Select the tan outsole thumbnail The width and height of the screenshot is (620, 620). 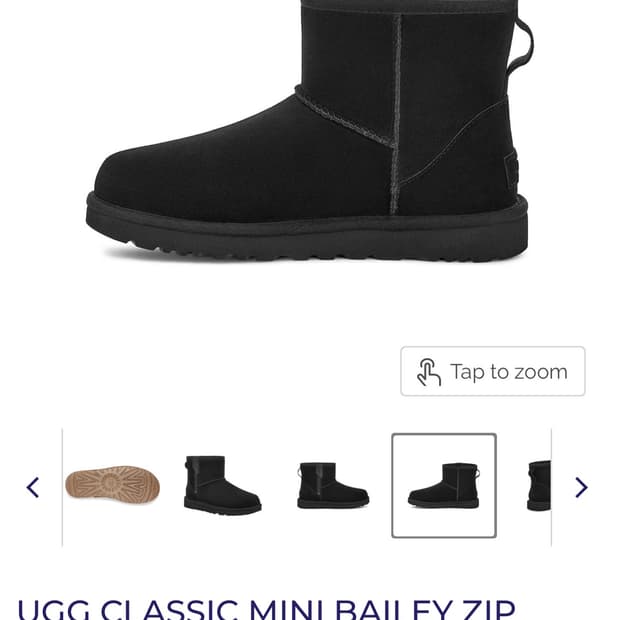tap(112, 485)
